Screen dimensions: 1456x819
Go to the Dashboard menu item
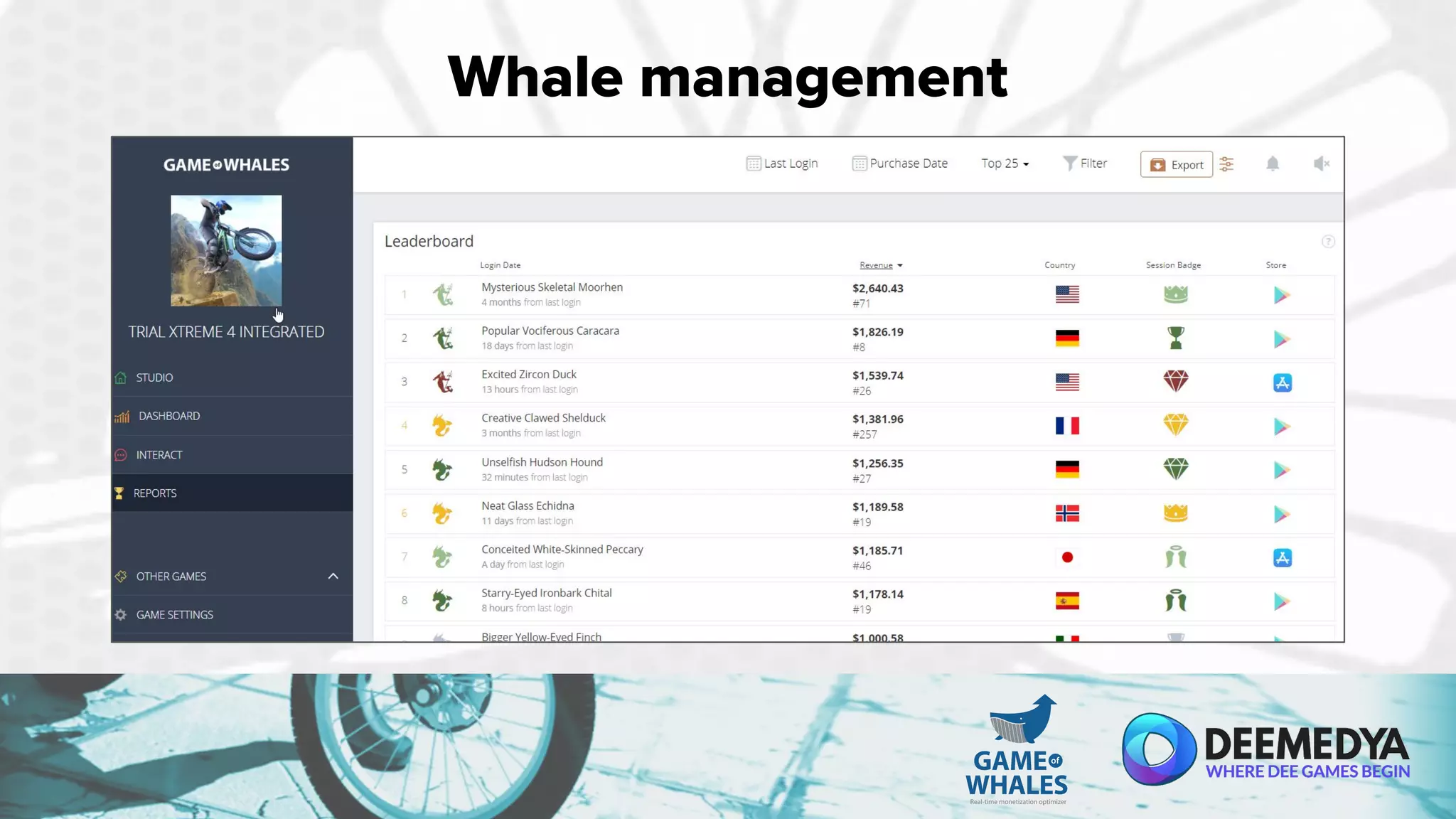point(168,416)
